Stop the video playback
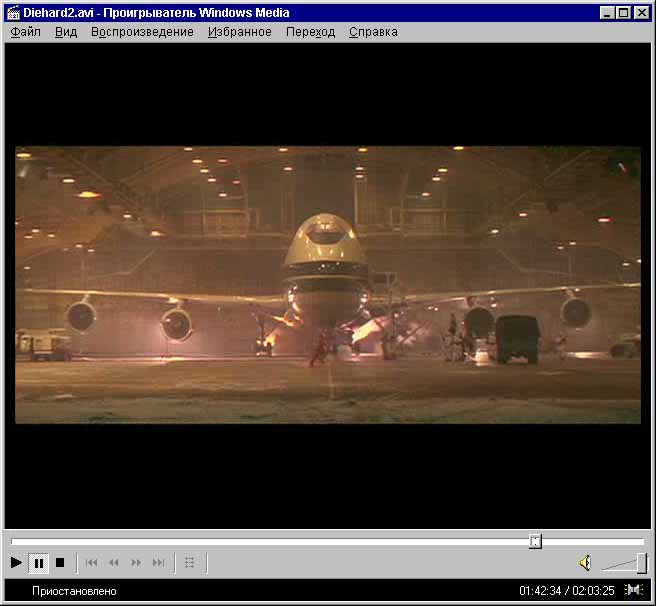 (x=60, y=563)
